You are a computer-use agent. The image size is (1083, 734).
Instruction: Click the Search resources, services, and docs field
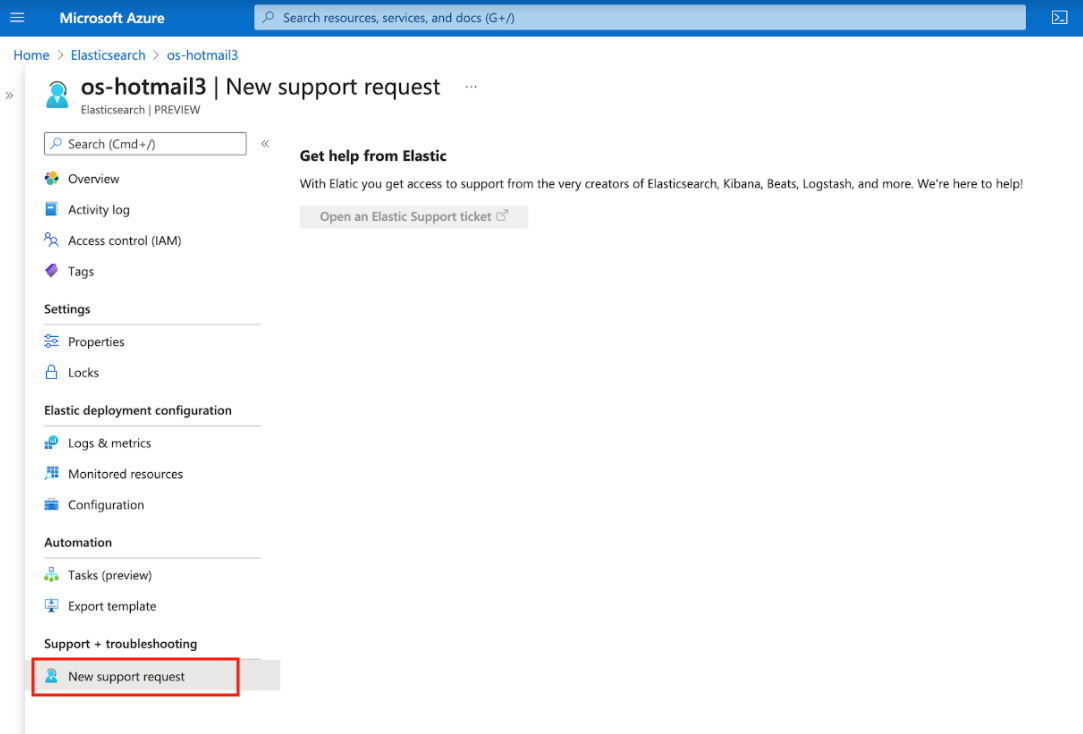(640, 18)
